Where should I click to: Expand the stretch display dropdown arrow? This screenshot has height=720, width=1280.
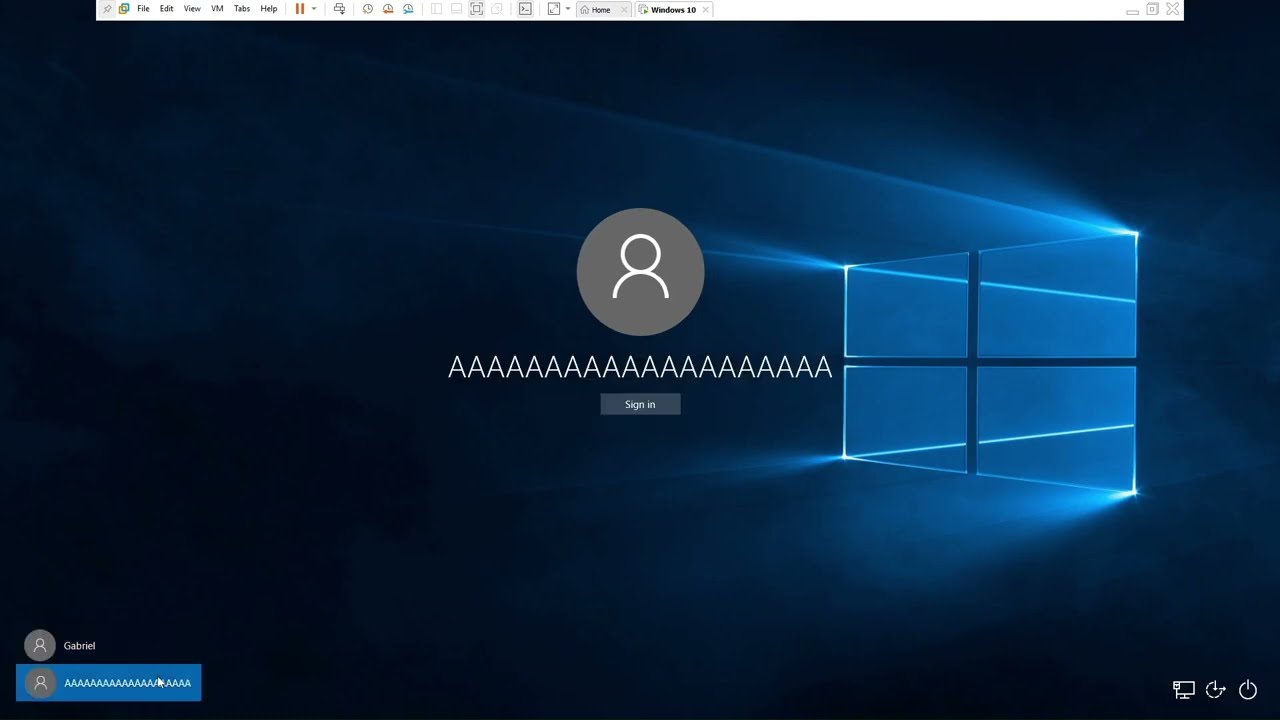(568, 9)
